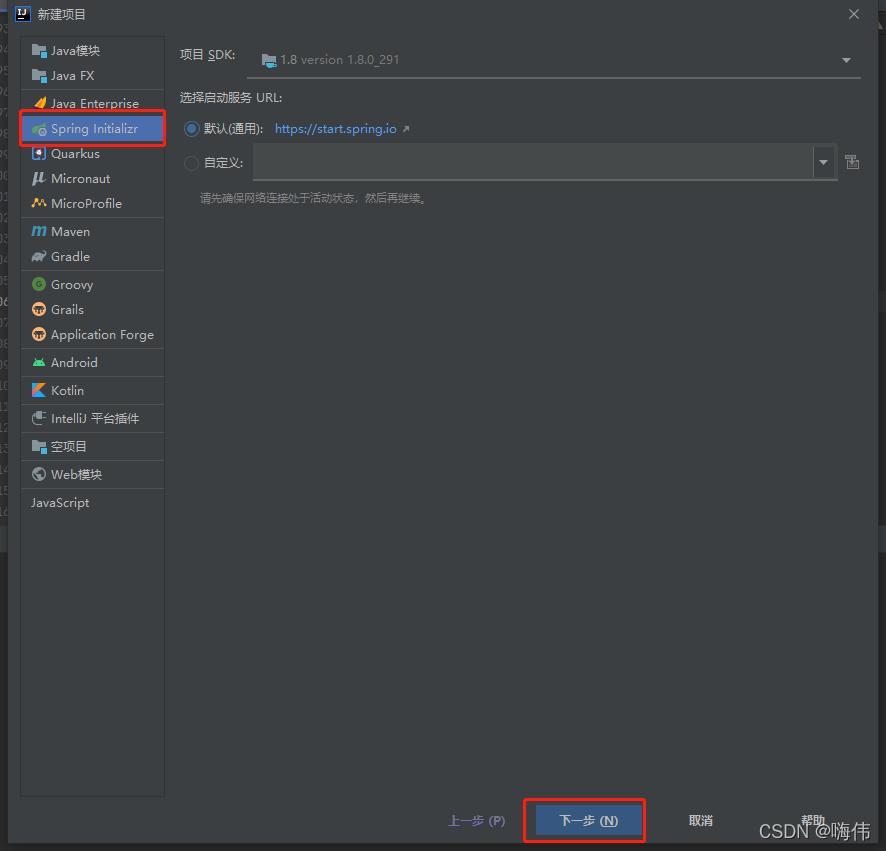The height and width of the screenshot is (851, 886).
Task: Click the Java Enterprise flame icon
Action: click(x=40, y=103)
